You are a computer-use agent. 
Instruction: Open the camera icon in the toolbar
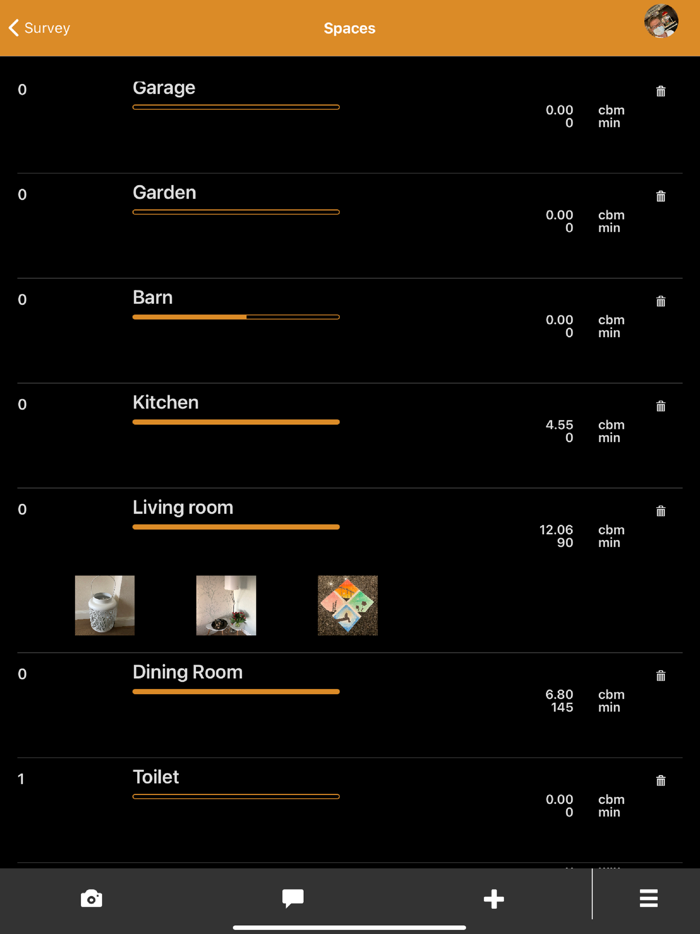click(91, 899)
